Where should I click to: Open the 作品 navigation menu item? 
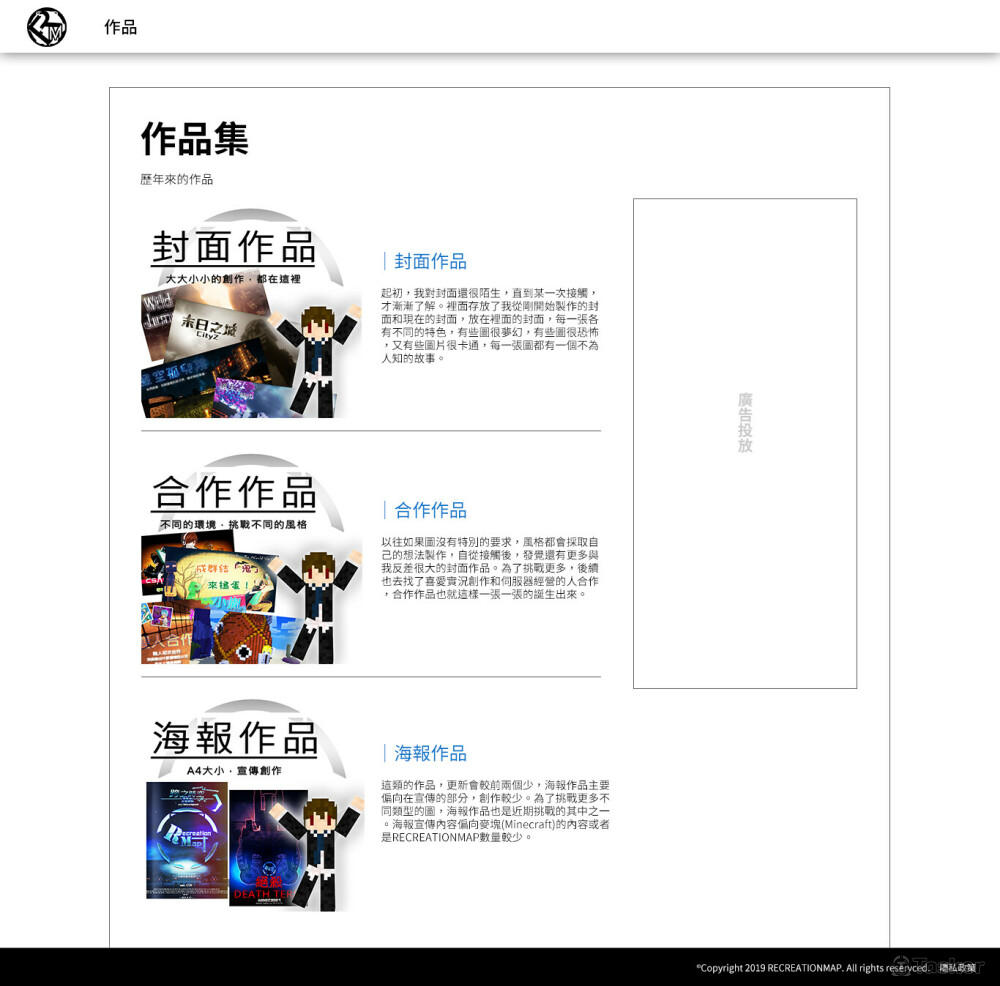pos(120,27)
